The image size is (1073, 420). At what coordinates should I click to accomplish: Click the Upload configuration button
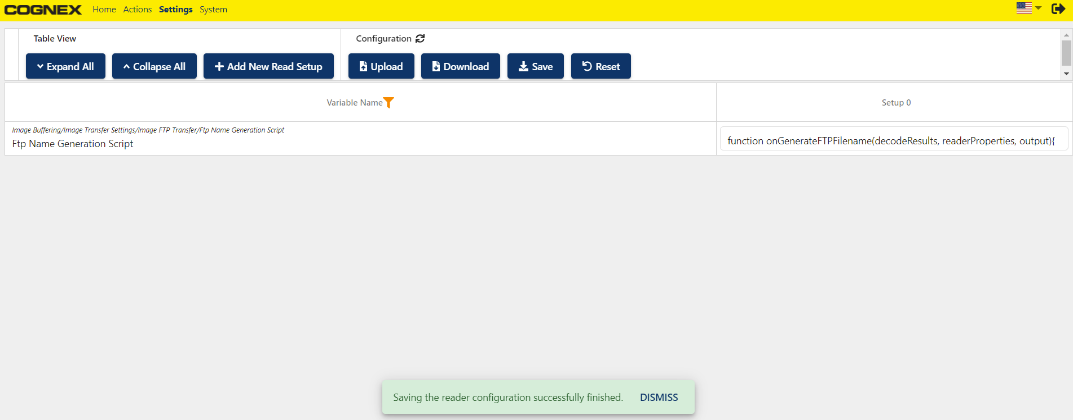[381, 66]
